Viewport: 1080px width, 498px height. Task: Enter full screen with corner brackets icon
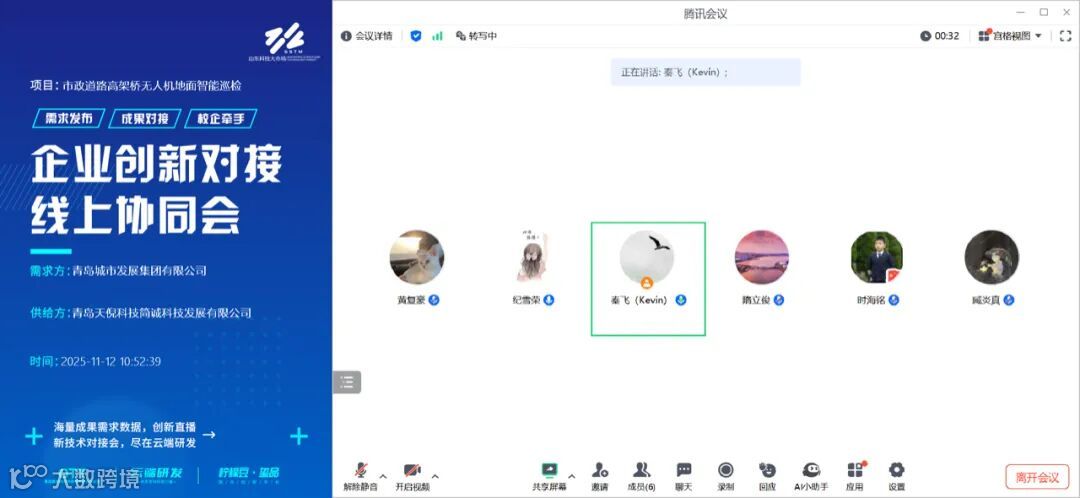1065,36
